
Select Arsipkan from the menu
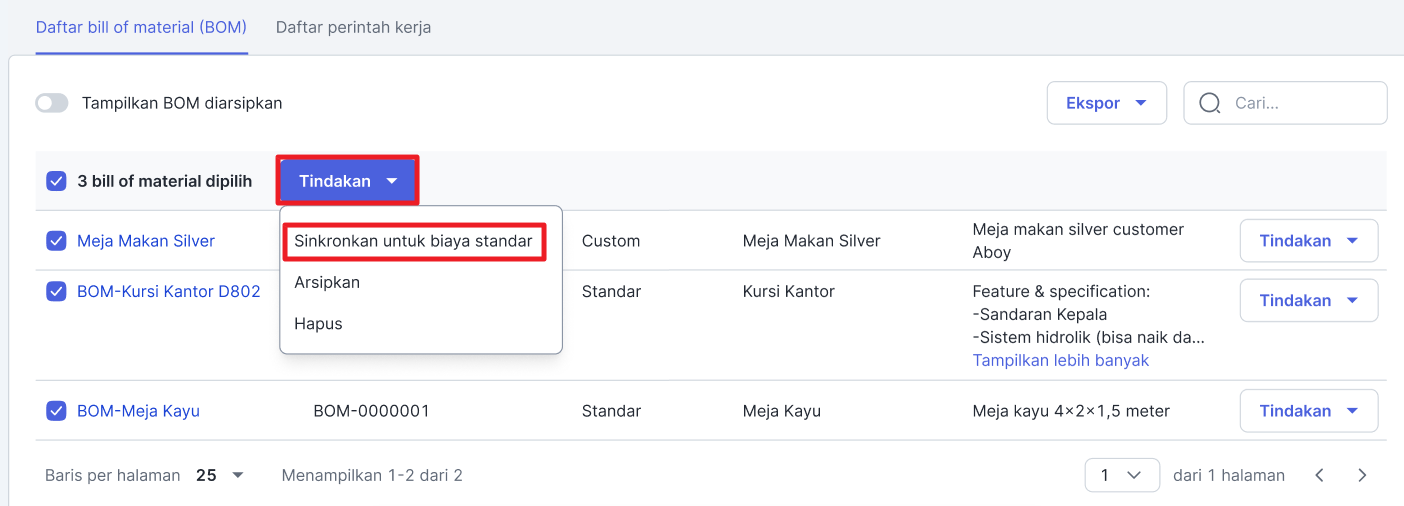(327, 282)
